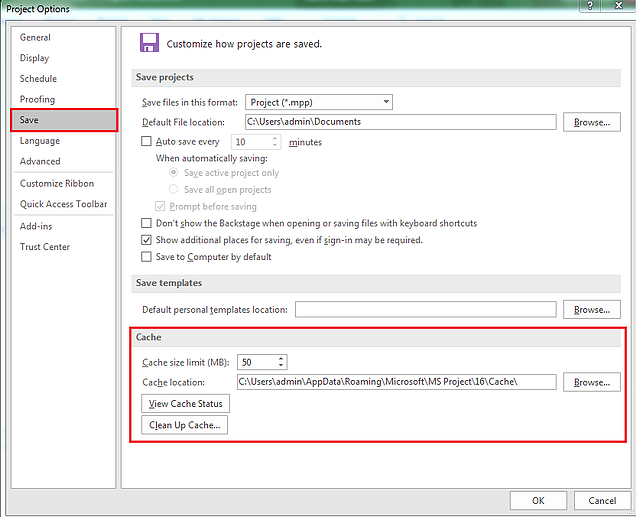Decrease the auto save minutes value
636x517 pixels.
(275, 145)
